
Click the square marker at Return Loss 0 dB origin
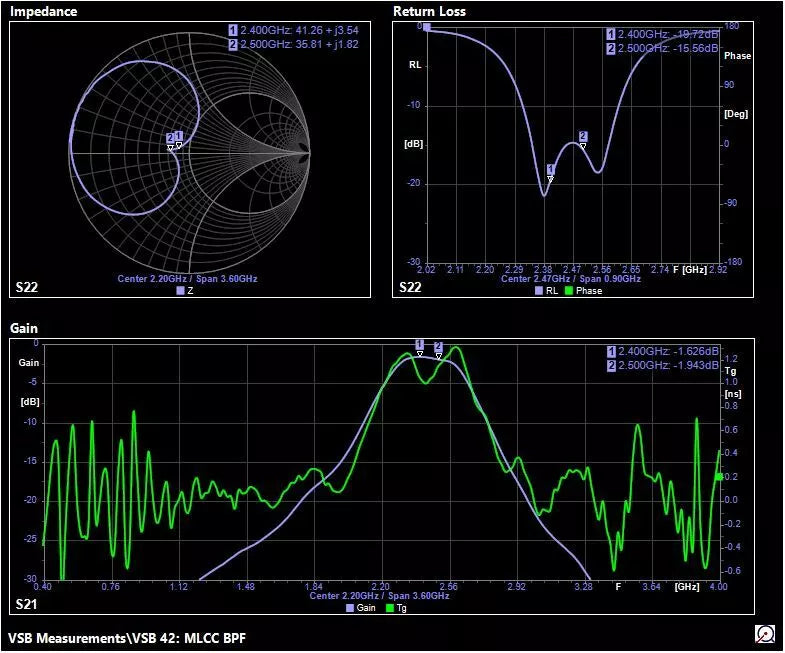[427, 27]
